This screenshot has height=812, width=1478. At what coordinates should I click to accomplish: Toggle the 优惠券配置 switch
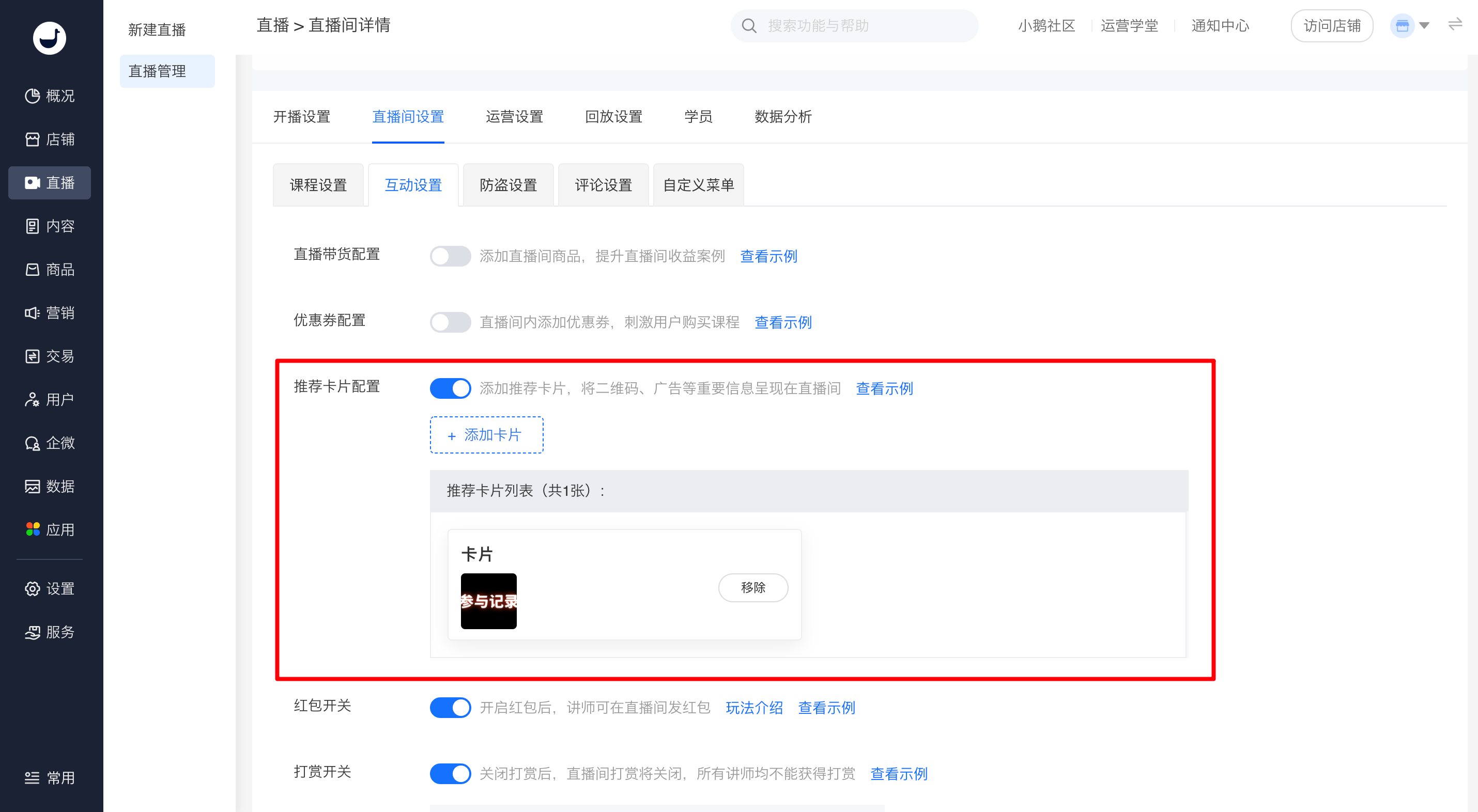point(451,322)
